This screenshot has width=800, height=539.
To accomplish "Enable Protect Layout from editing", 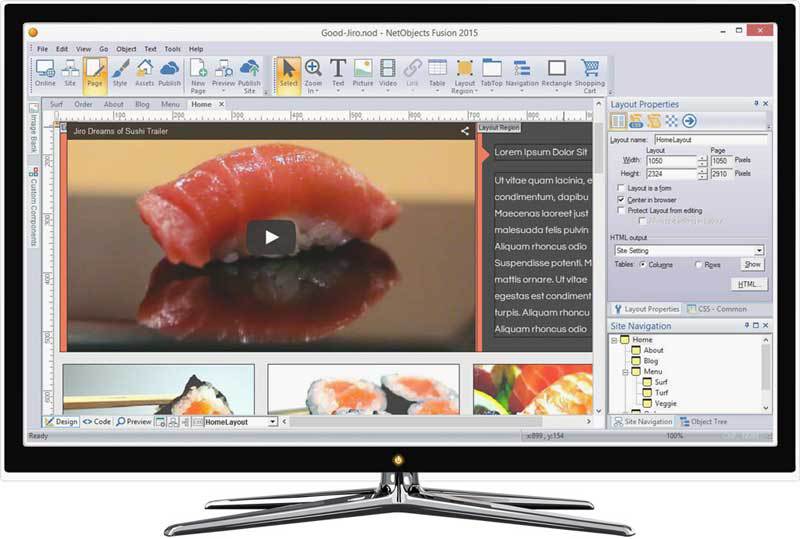I will pyautogui.click(x=621, y=210).
